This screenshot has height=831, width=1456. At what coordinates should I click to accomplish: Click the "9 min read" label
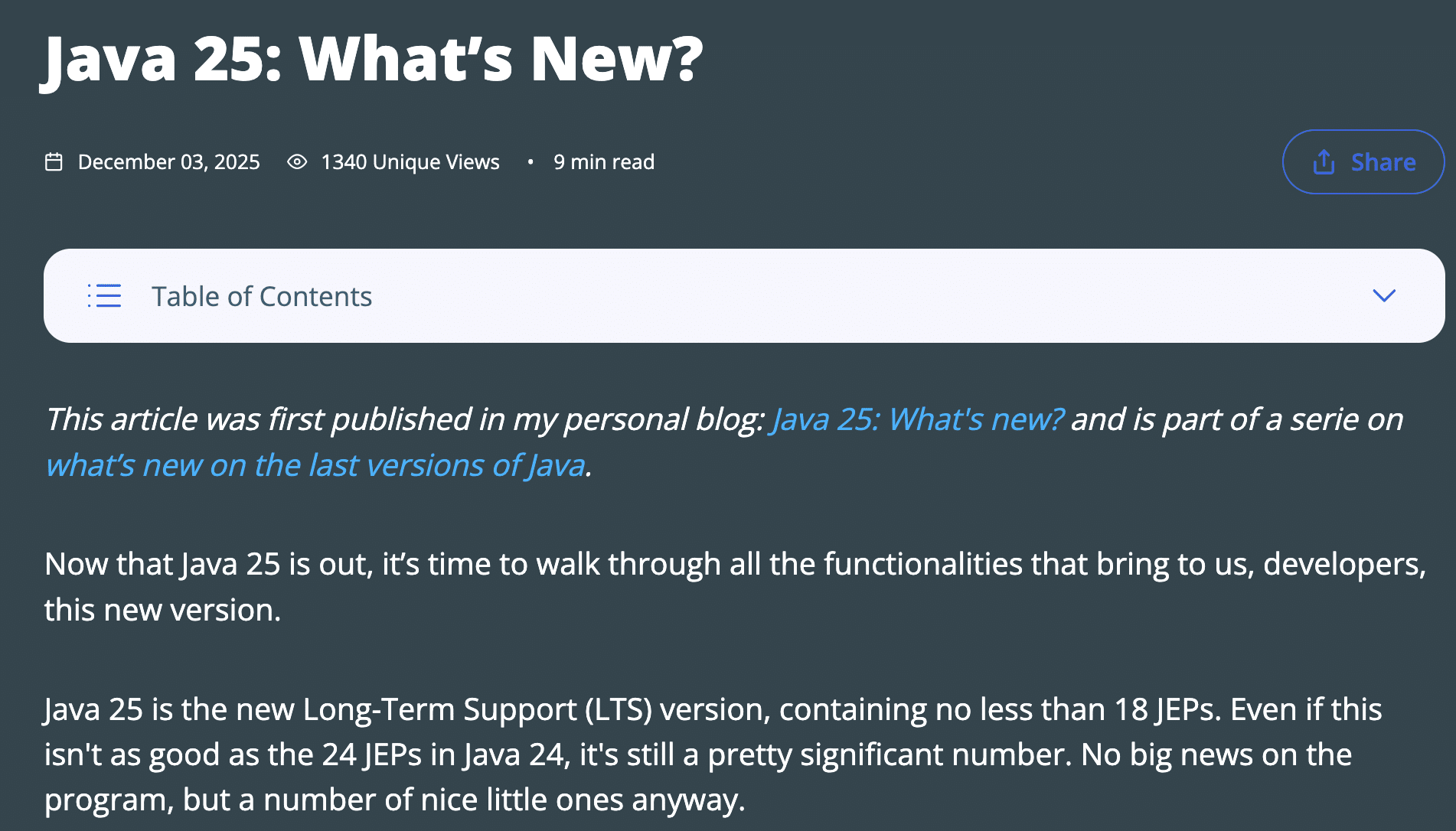pyautogui.click(x=604, y=162)
